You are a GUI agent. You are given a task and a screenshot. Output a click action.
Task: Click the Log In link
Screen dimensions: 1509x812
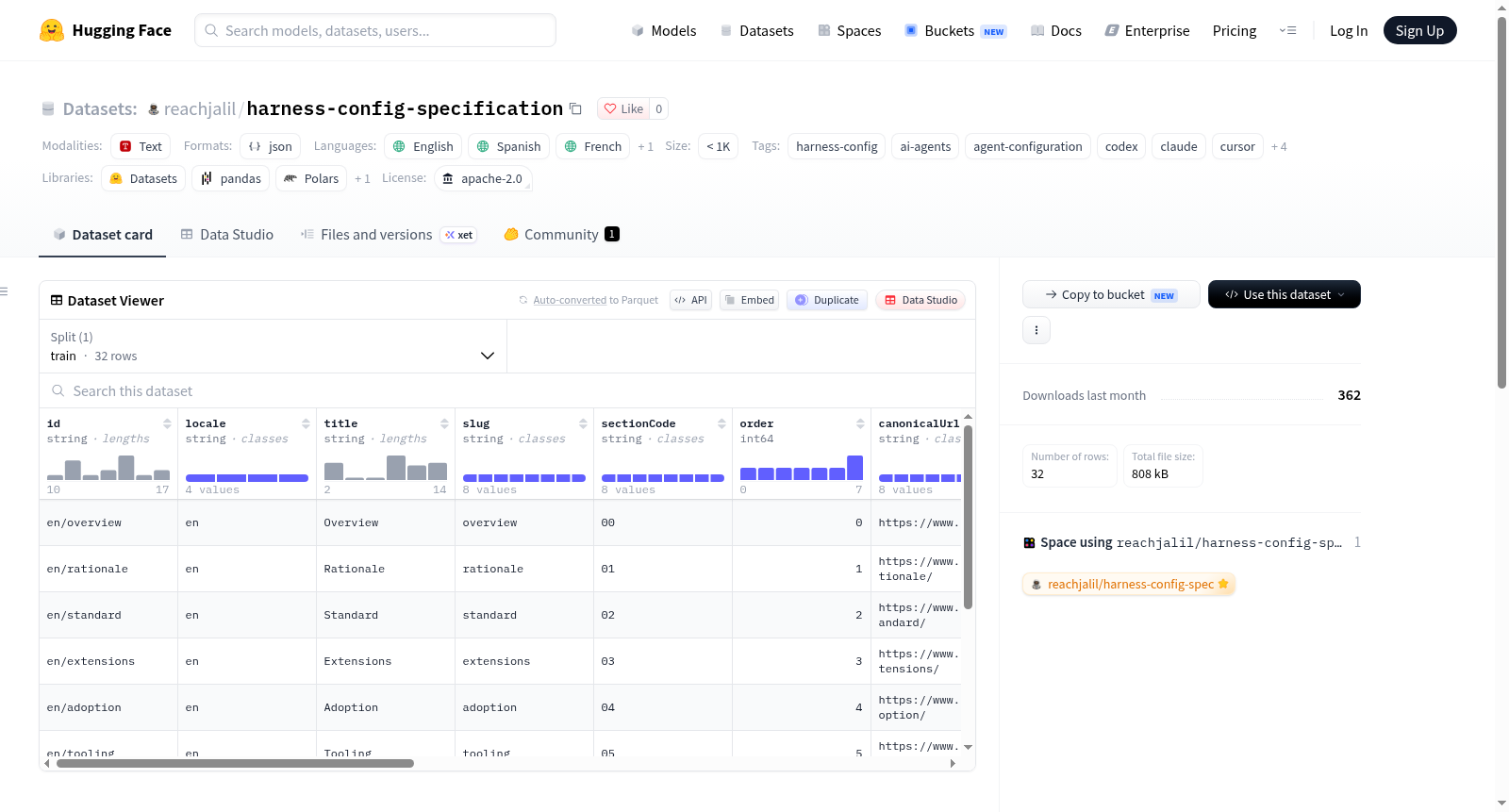pyautogui.click(x=1349, y=30)
